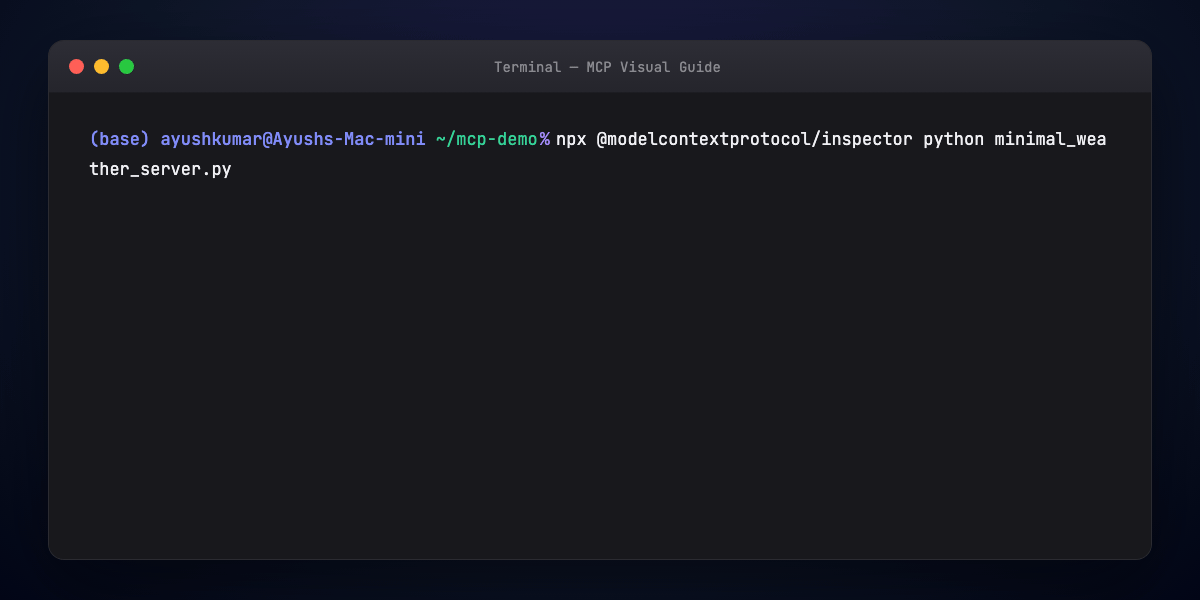This screenshot has height=600, width=1200.
Task: Click '@modelcontextprotocol/inspector' package name
Action: 755,139
